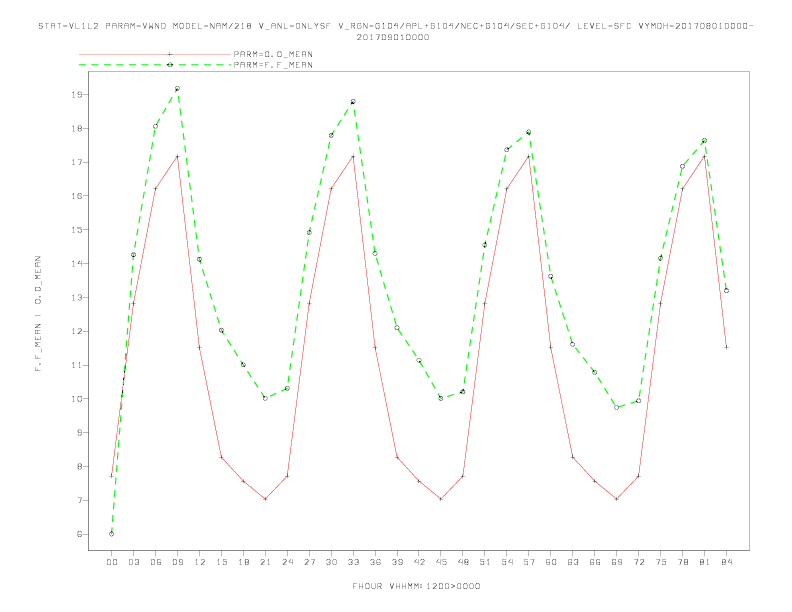Click x-axis tick label 69
The width and height of the screenshot is (792, 612).
(x=617, y=562)
